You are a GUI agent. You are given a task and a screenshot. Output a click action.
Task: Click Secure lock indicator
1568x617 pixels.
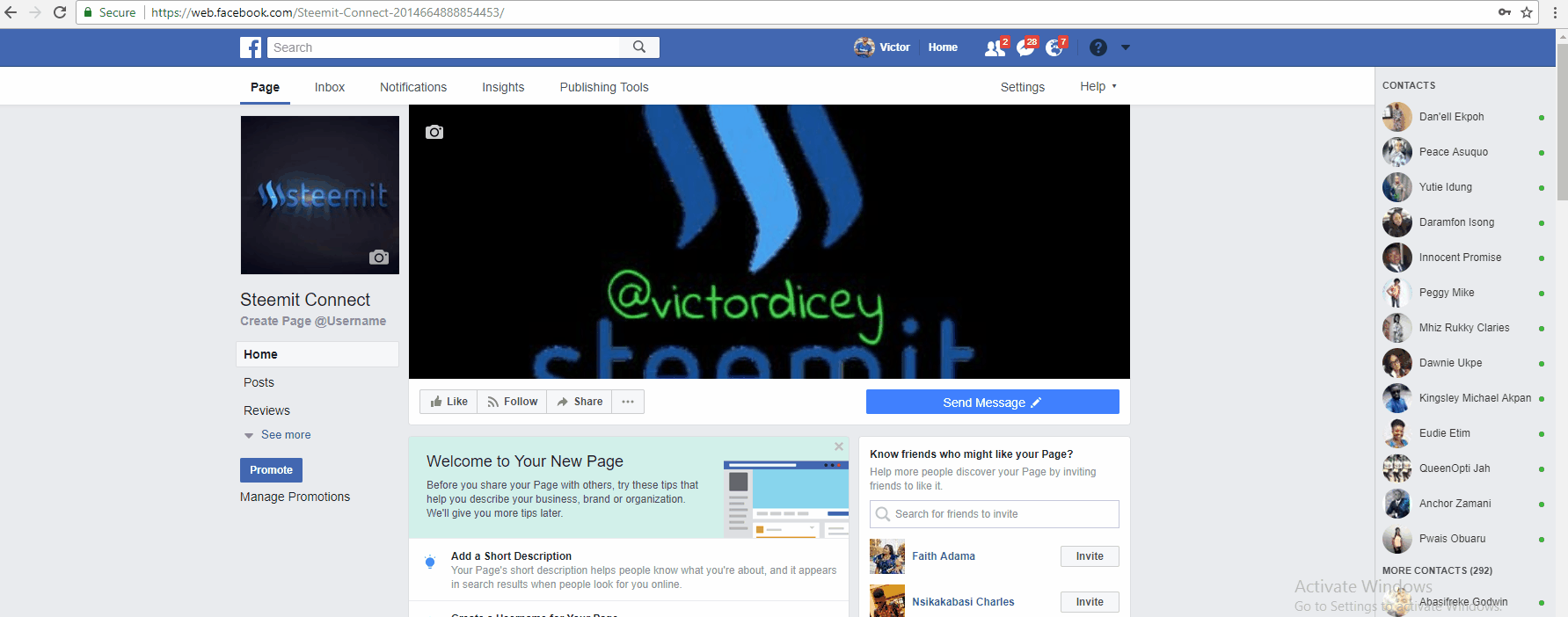coord(109,12)
